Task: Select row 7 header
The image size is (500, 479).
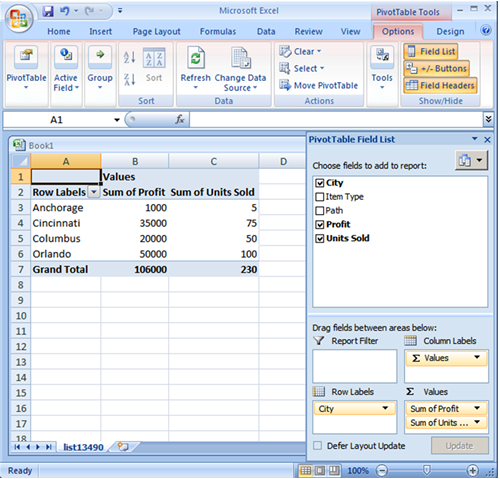Action: click(21, 269)
